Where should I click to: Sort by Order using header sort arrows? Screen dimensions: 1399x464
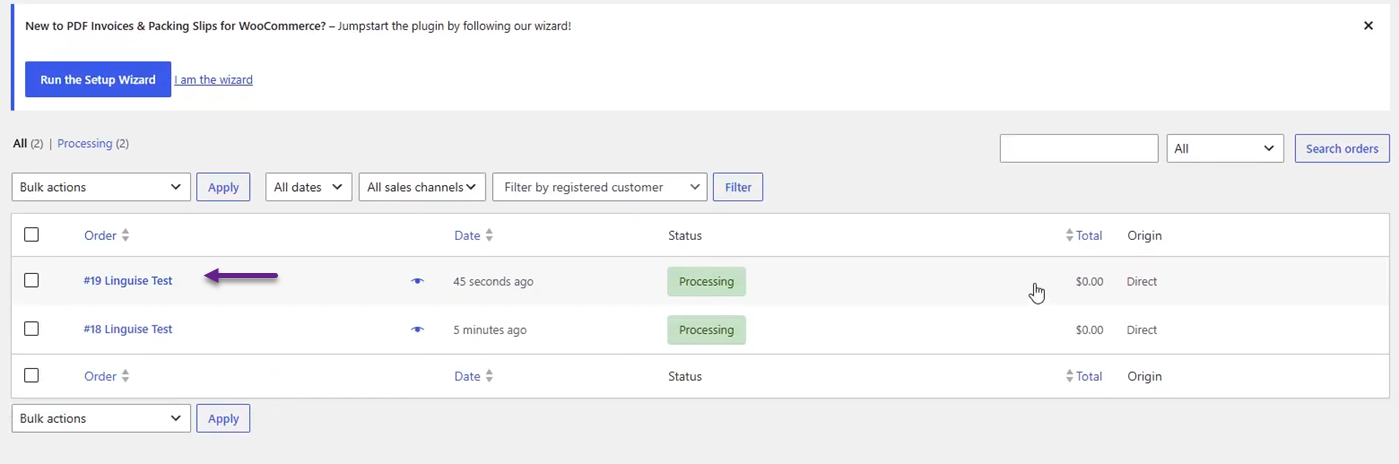(125, 236)
